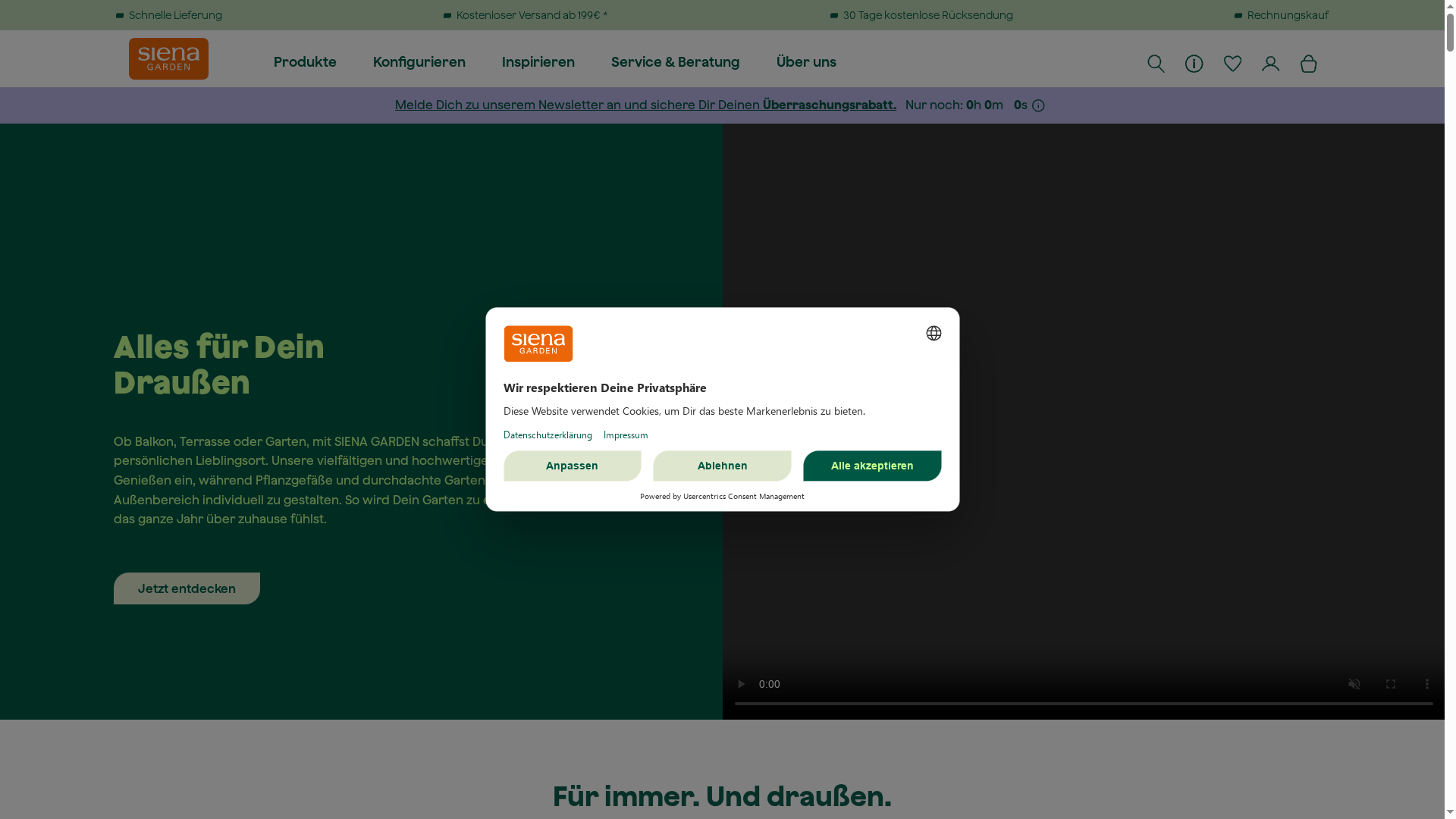Expand the Konfigurieren menu
Image resolution: width=1456 pixels, height=819 pixels.
[419, 62]
